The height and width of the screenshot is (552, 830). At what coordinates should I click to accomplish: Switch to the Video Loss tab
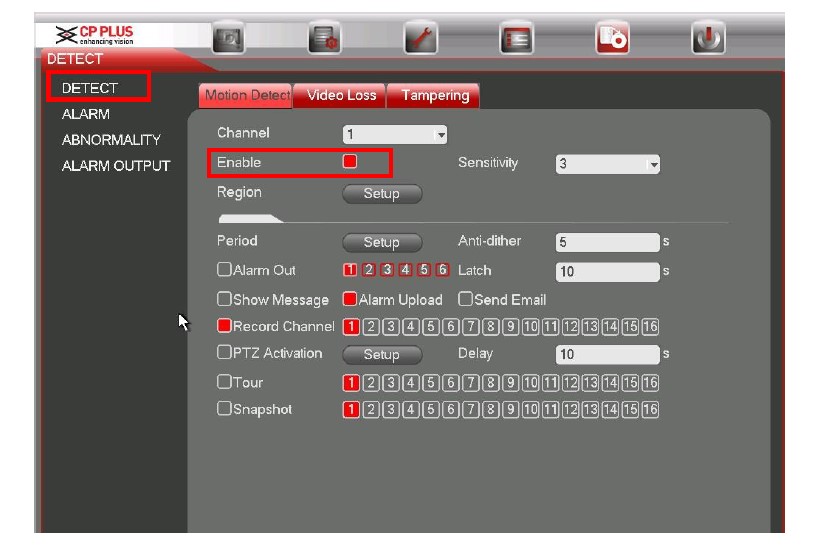pos(341,95)
